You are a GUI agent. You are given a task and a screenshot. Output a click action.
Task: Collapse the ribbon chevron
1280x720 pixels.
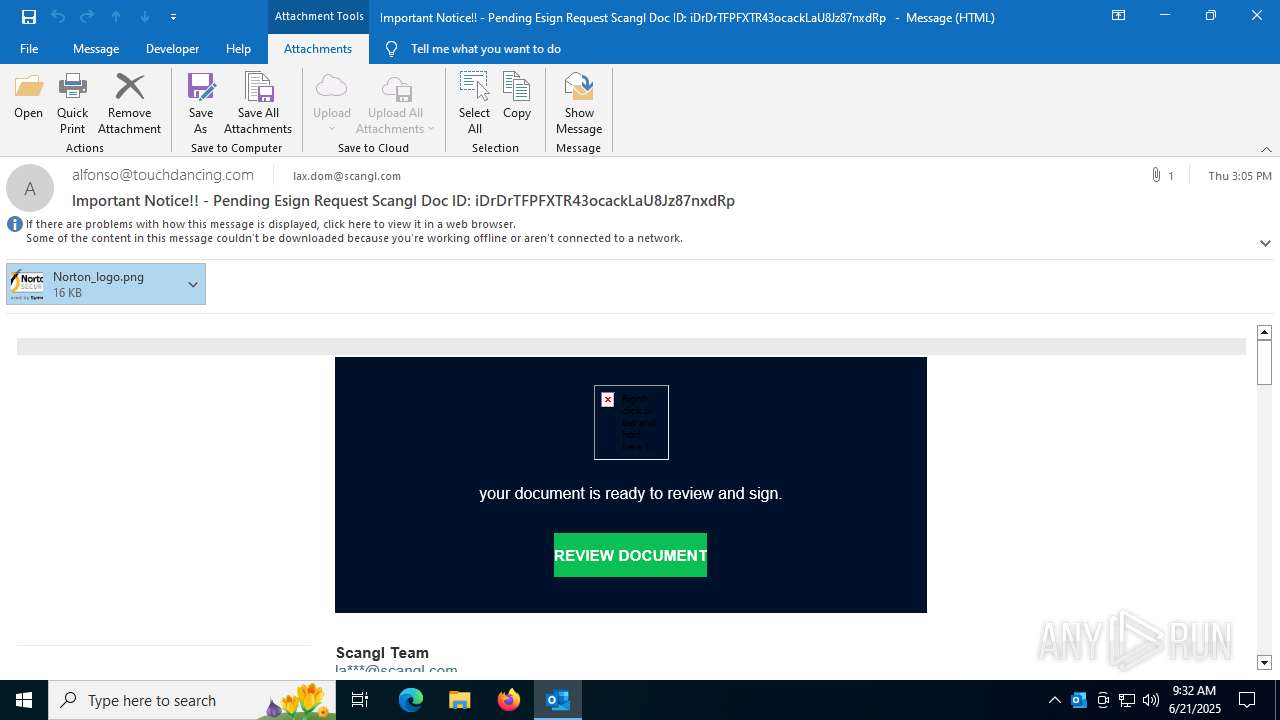coord(1266,149)
